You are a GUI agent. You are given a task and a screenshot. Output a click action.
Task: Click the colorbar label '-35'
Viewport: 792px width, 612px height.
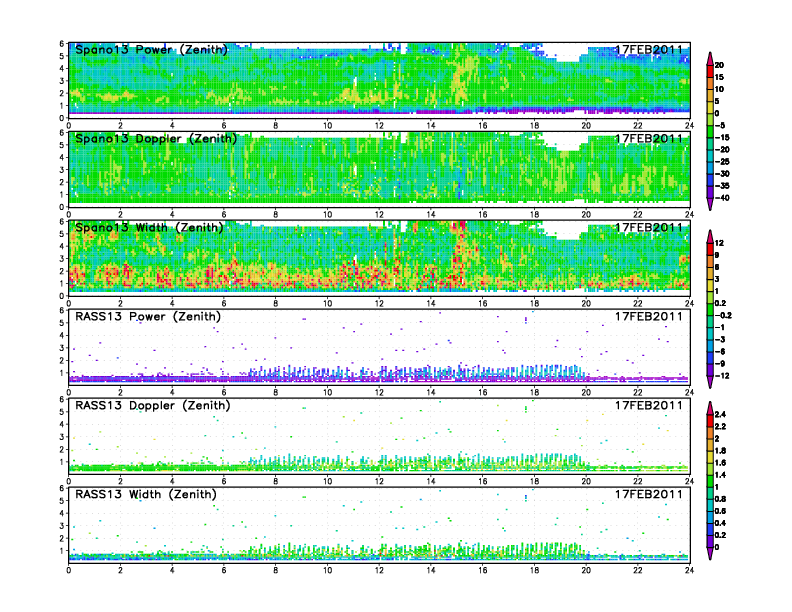[x=722, y=186]
